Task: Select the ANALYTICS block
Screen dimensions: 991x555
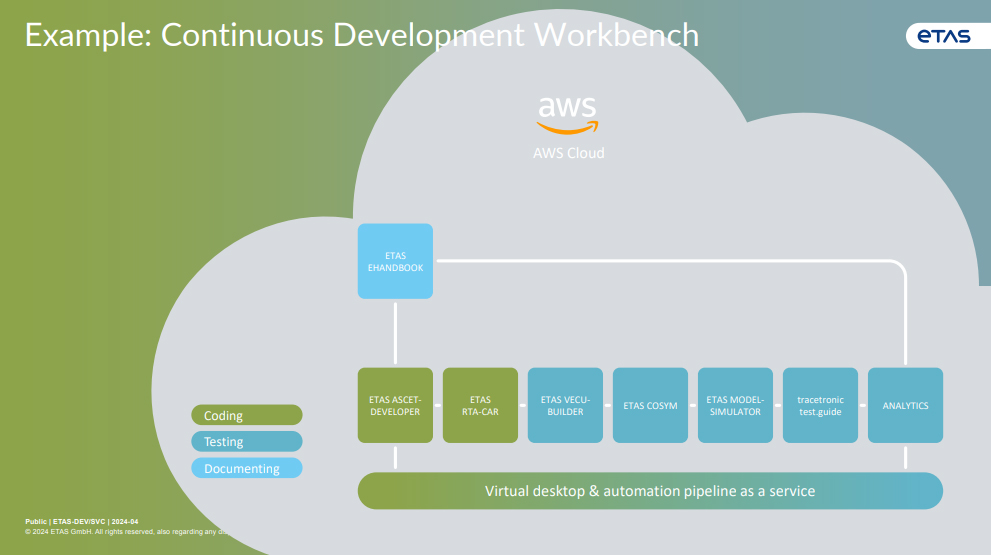Action: point(905,405)
